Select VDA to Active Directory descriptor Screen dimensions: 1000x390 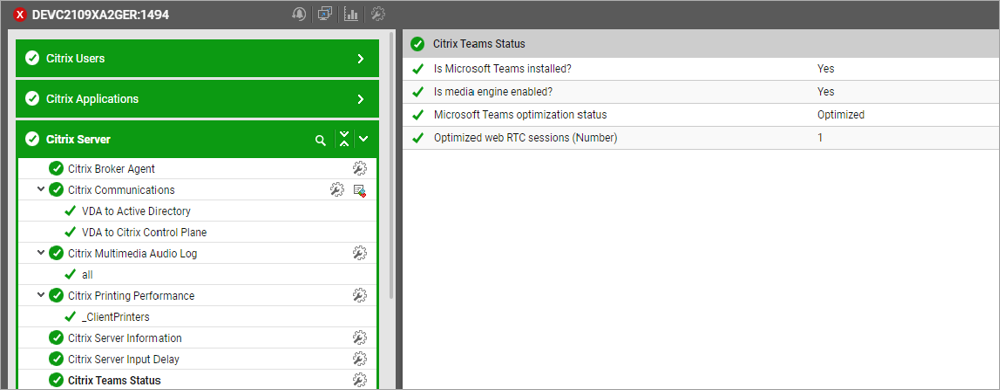click(x=136, y=211)
